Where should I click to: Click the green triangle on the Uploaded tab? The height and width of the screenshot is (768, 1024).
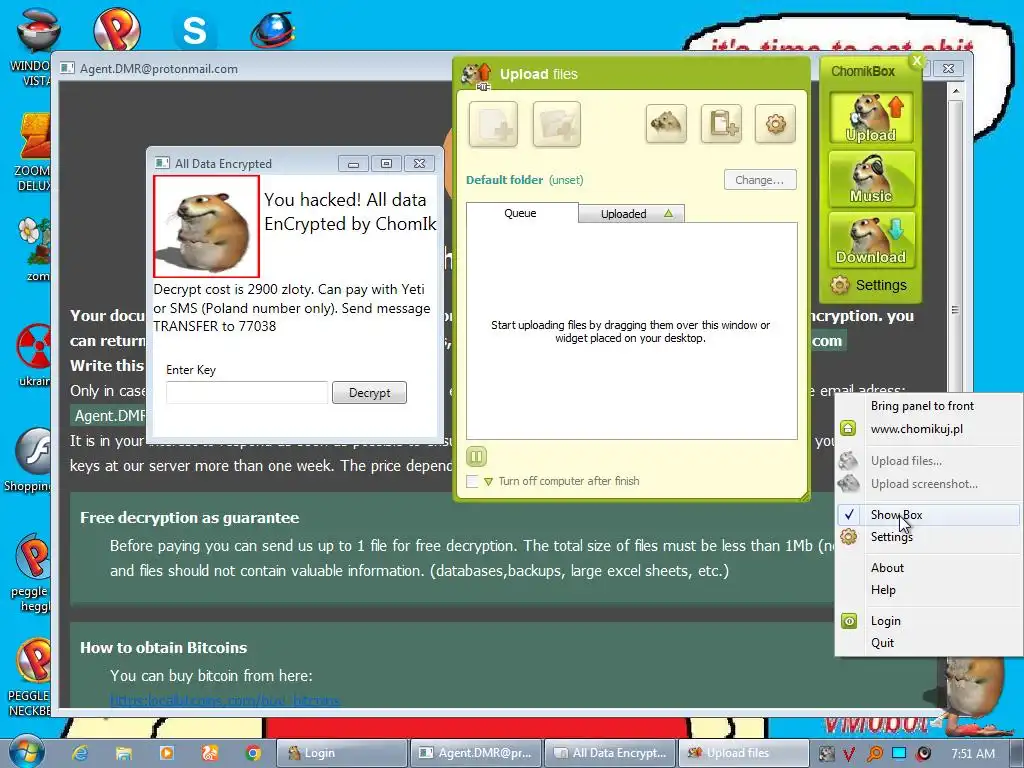click(x=668, y=214)
